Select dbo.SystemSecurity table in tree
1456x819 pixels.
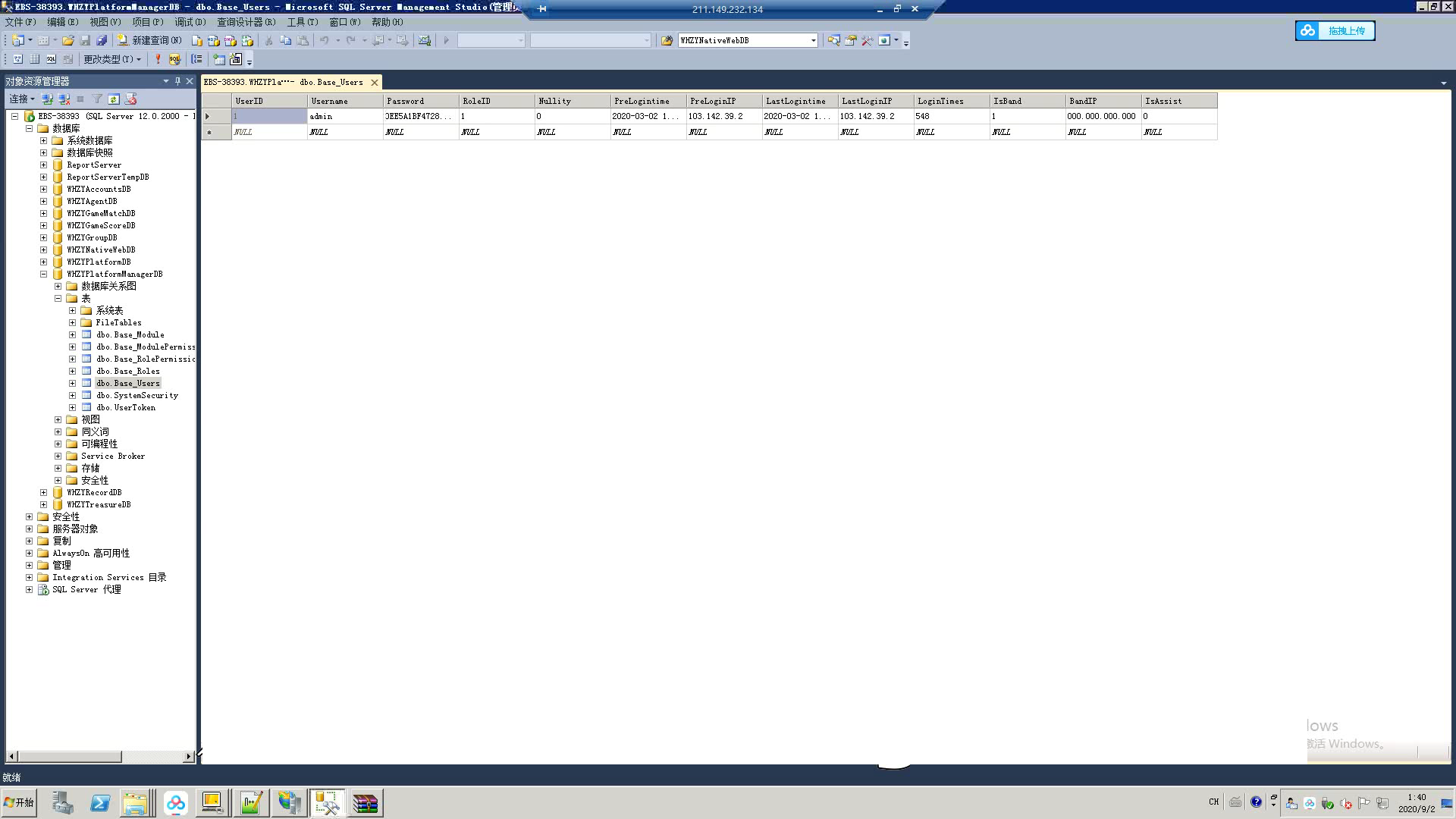136,395
